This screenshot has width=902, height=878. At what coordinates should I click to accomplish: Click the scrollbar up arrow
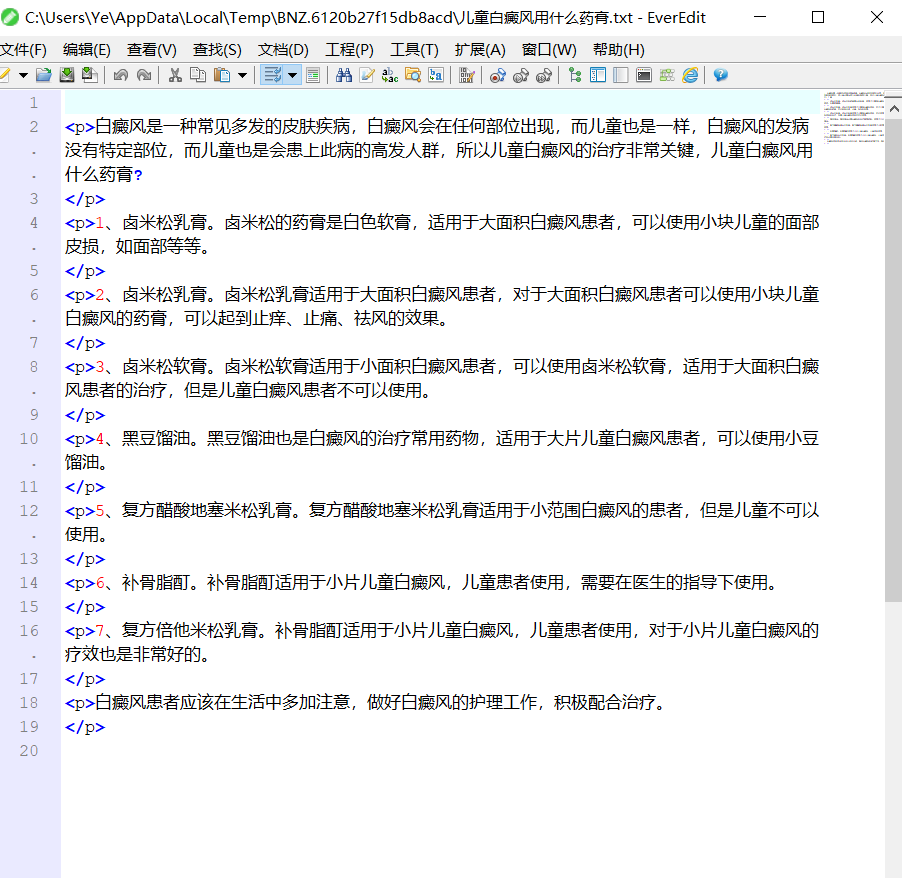tap(893, 108)
